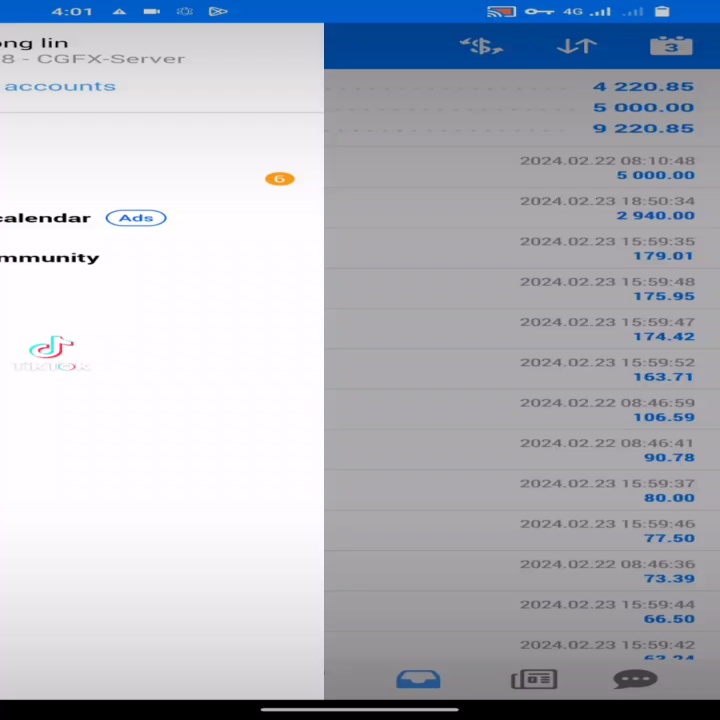
Task: Tap the TikTok logo
Action: 51,353
